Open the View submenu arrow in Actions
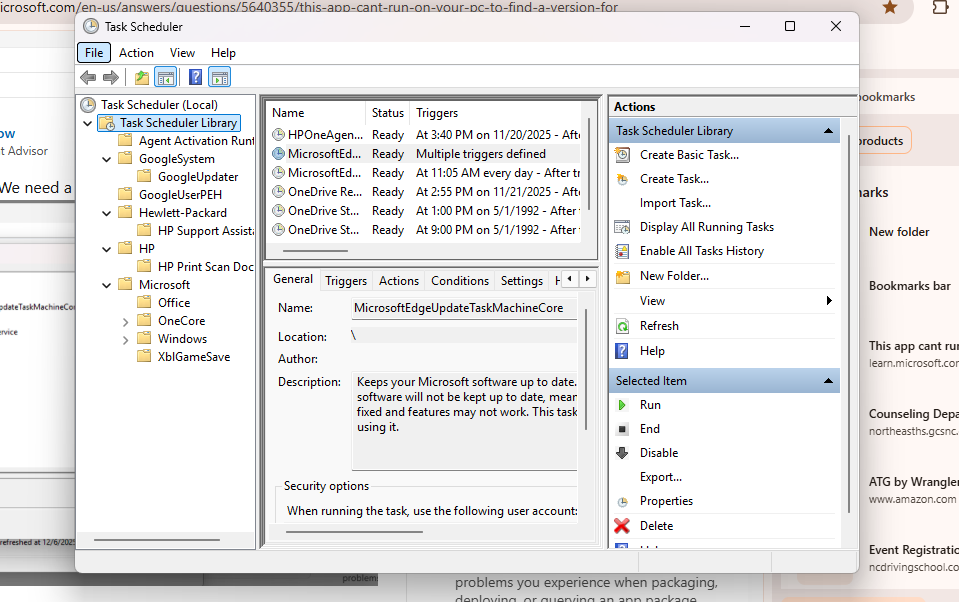 coord(829,301)
